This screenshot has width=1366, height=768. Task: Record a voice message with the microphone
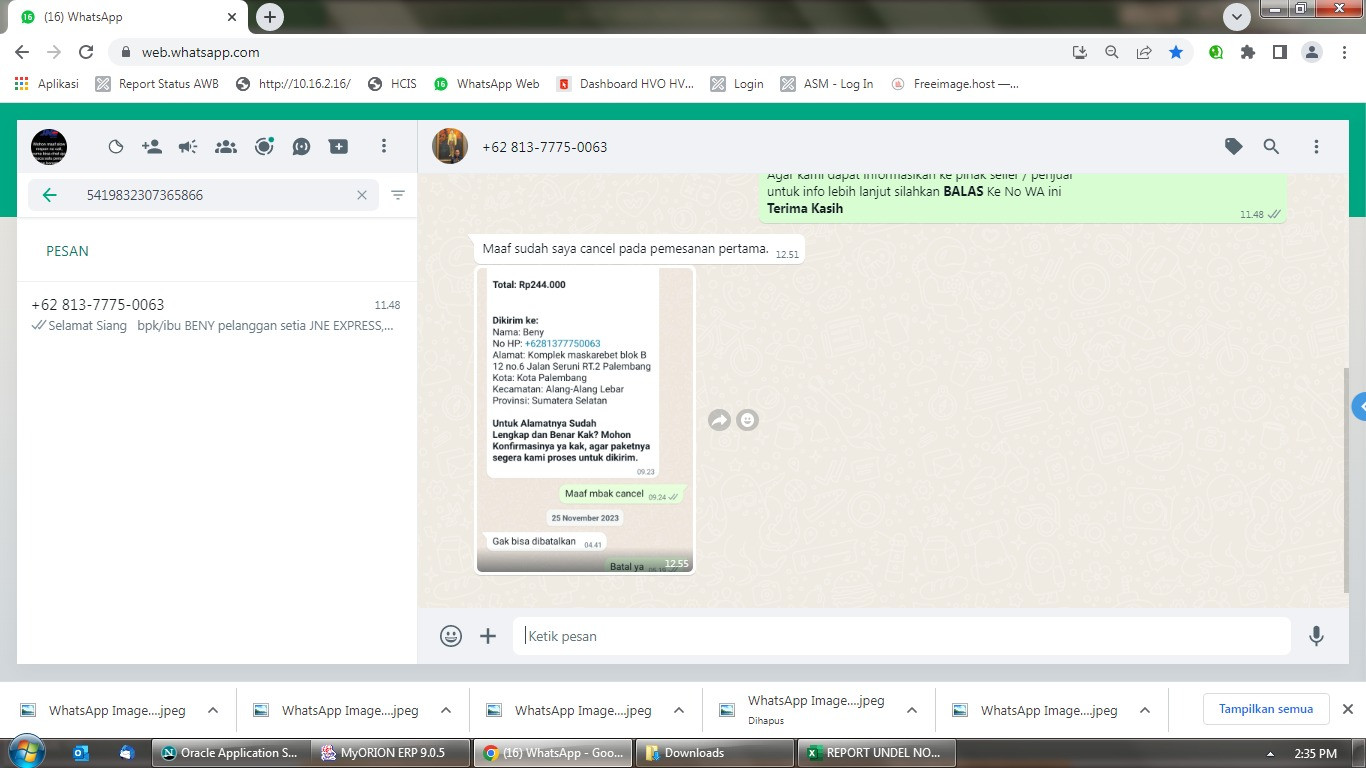(x=1316, y=636)
